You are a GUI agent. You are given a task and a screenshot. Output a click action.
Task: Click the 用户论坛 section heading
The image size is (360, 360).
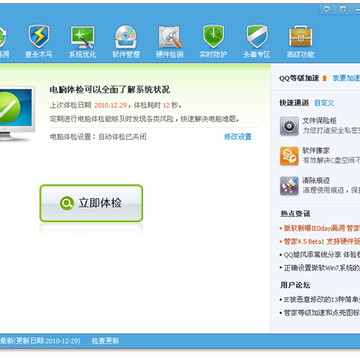(295, 285)
